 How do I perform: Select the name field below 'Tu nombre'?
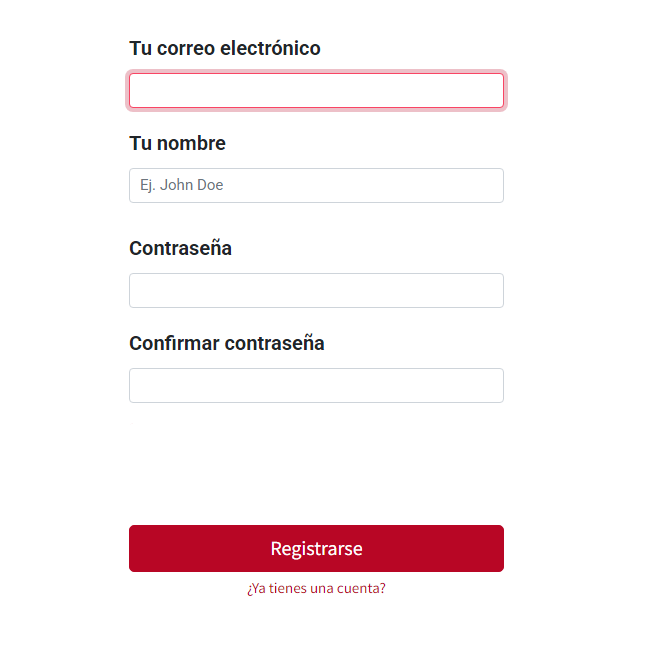(316, 185)
